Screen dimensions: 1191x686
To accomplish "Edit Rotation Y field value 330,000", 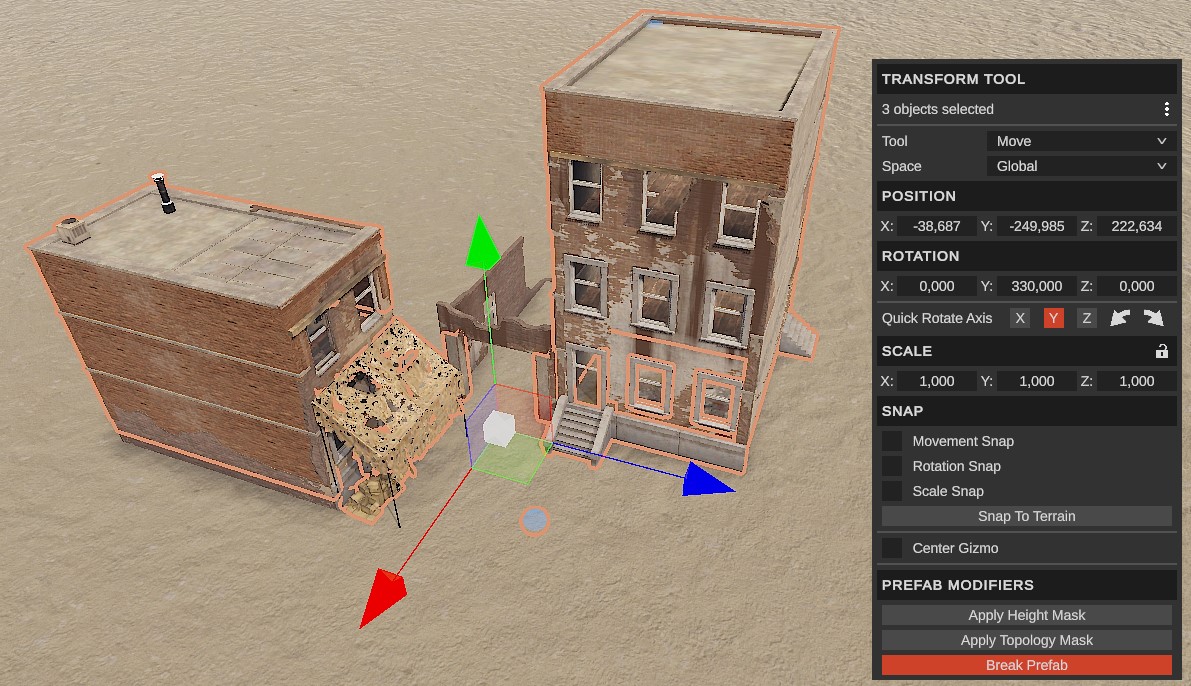I will [1036, 286].
